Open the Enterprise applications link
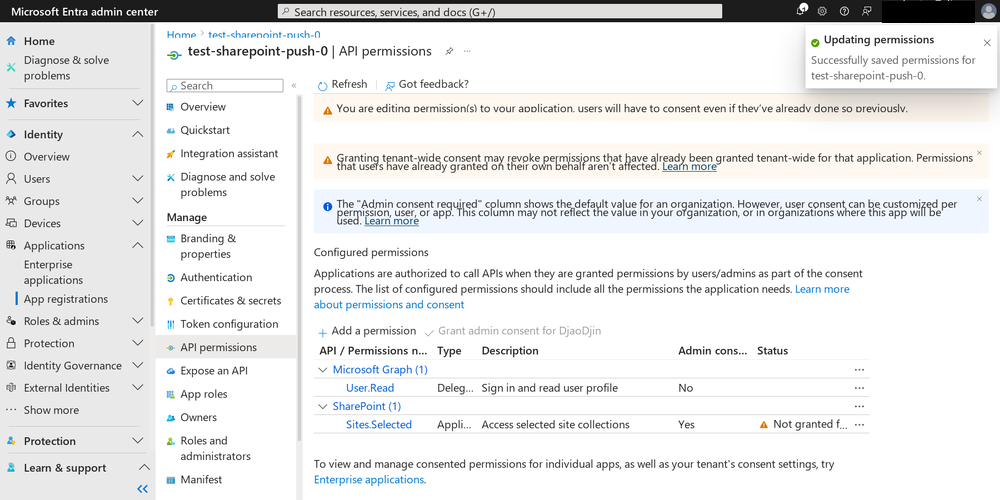 pos(369,480)
